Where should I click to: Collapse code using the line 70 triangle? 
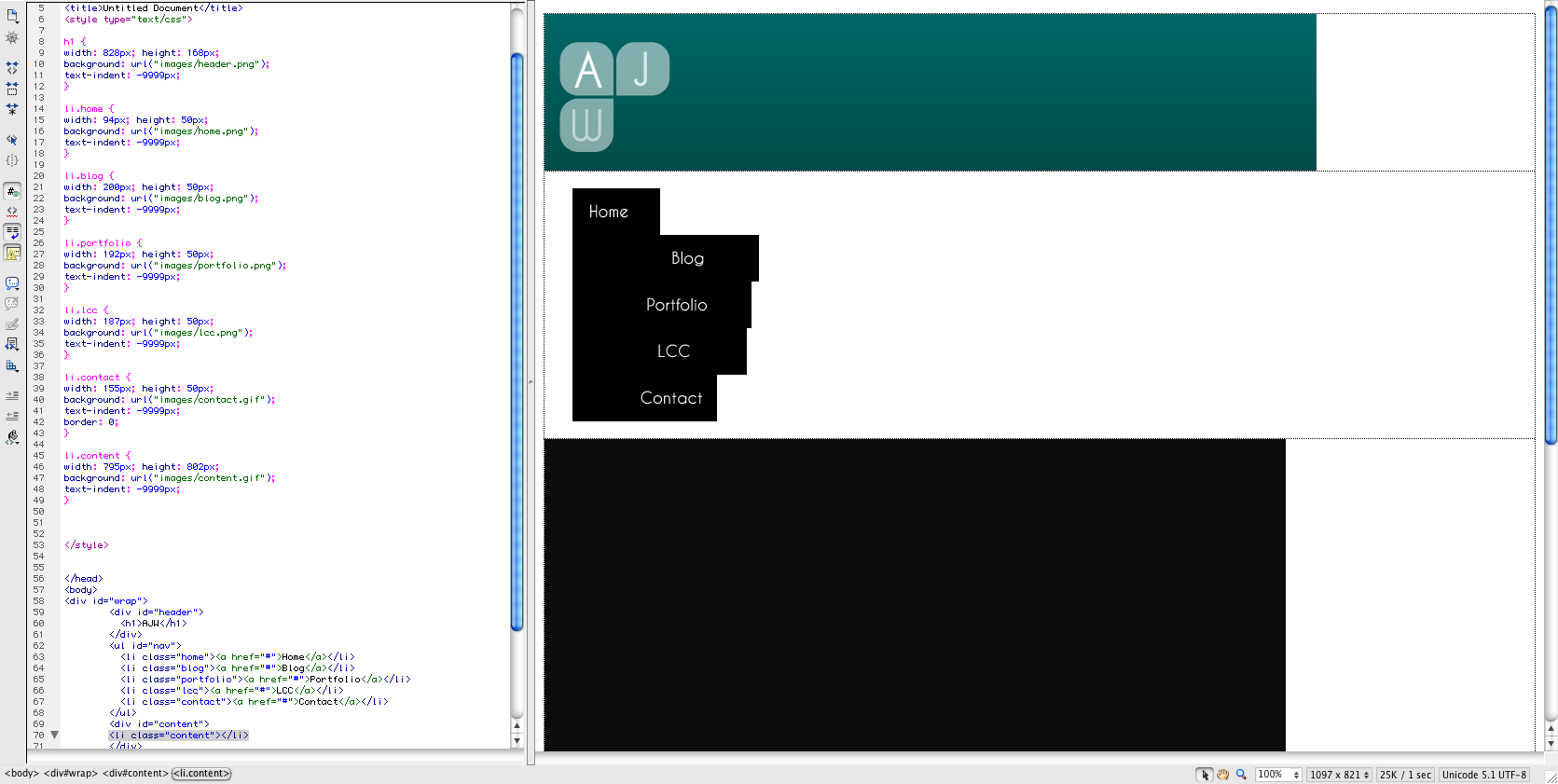(x=55, y=735)
